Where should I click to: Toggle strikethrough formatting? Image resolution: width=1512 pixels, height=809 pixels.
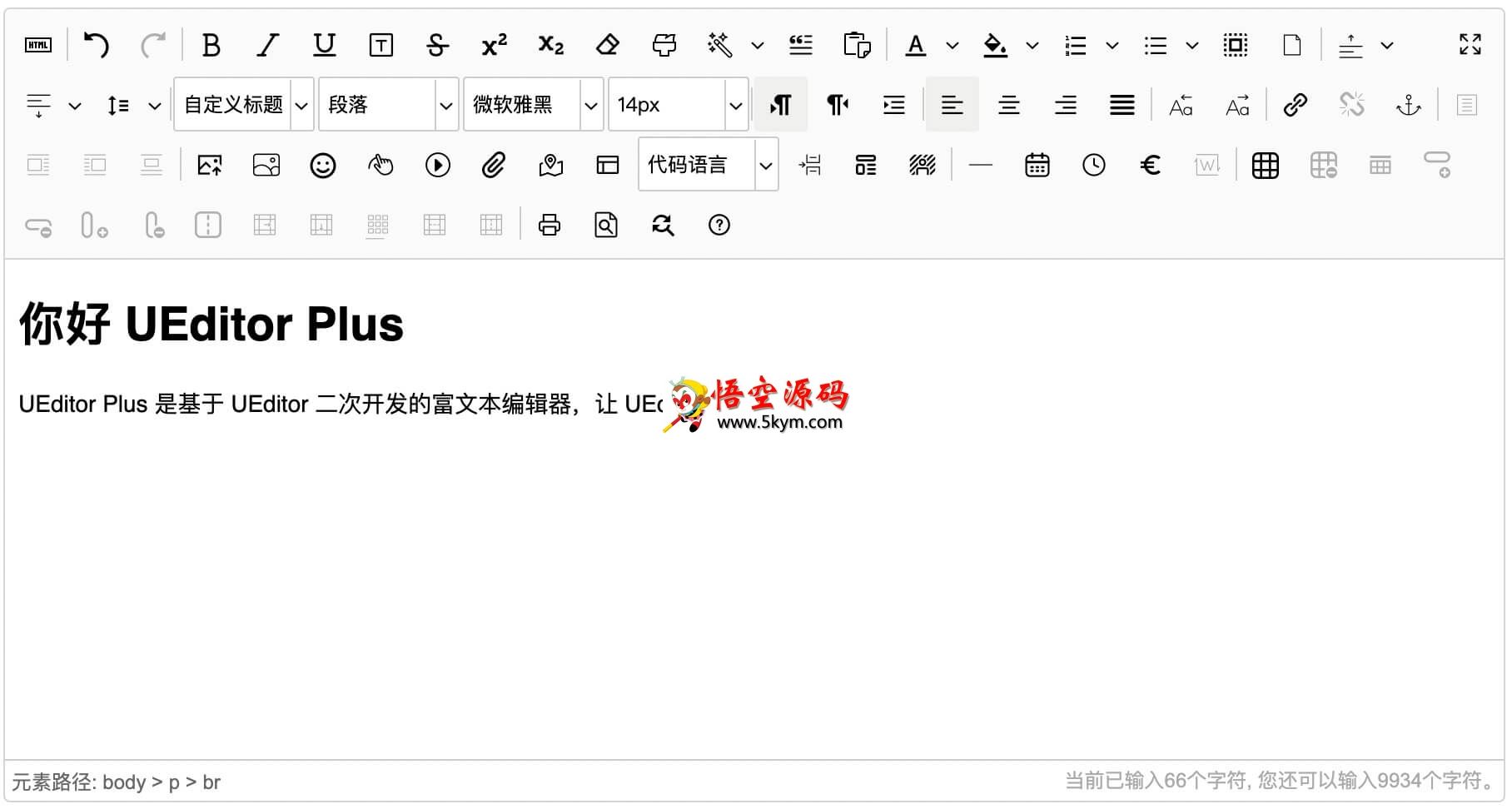[x=437, y=45]
